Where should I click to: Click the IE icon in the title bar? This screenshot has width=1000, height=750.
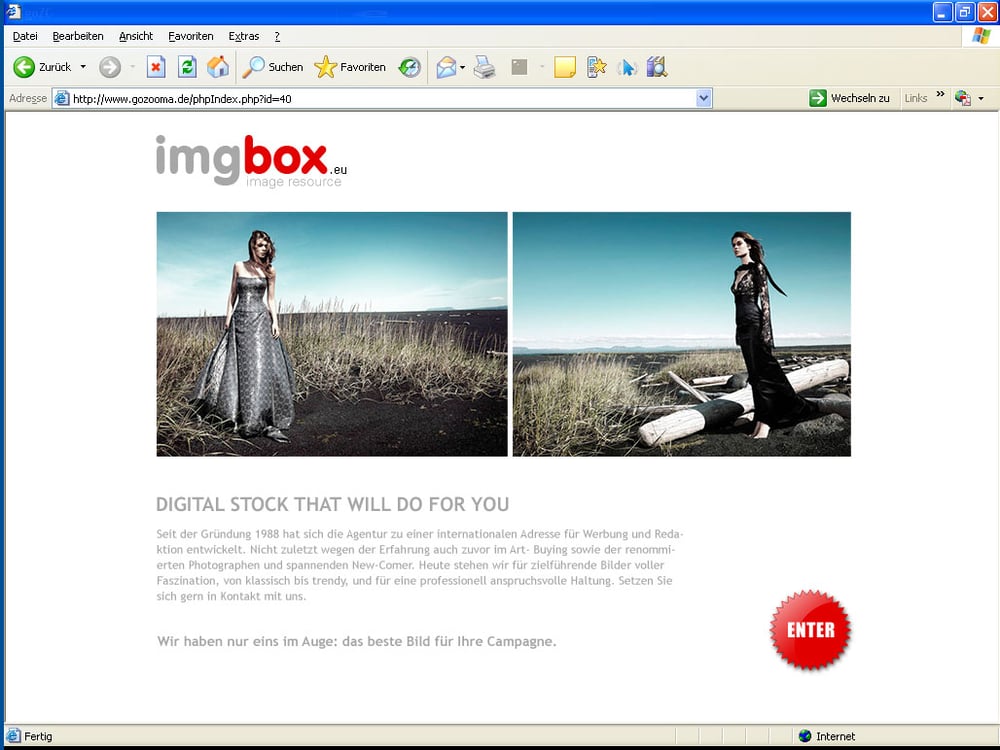(13, 11)
